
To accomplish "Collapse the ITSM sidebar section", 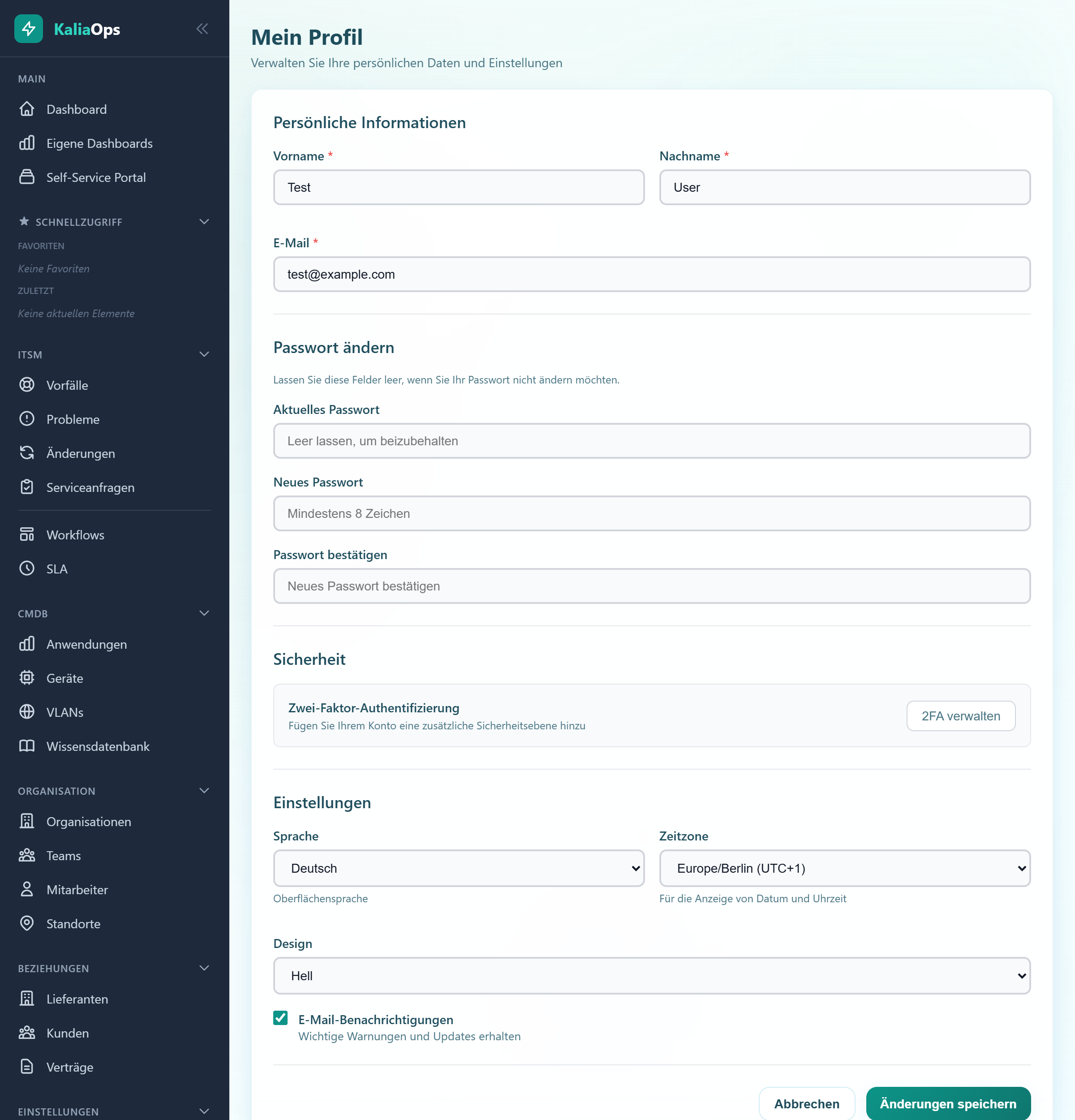I will (x=204, y=354).
